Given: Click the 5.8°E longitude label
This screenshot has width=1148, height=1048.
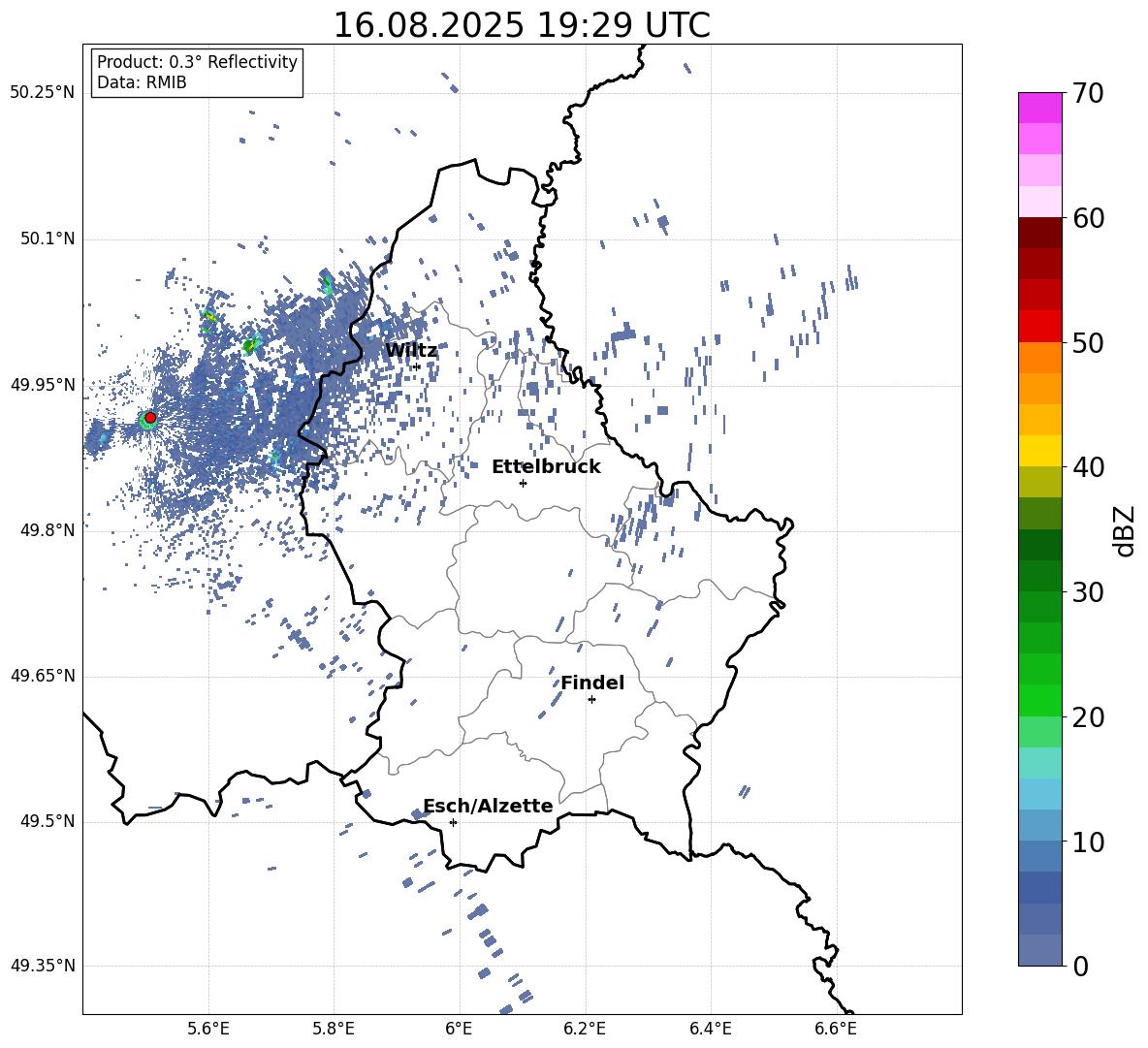Looking at the screenshot, I should coord(334,1030).
